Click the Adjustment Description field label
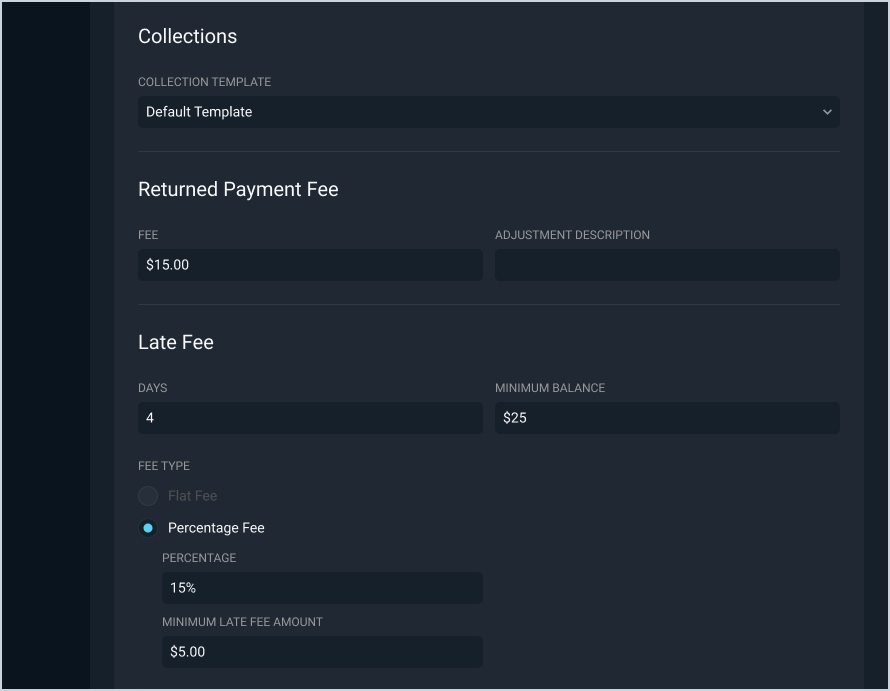The image size is (890, 691). 572,235
